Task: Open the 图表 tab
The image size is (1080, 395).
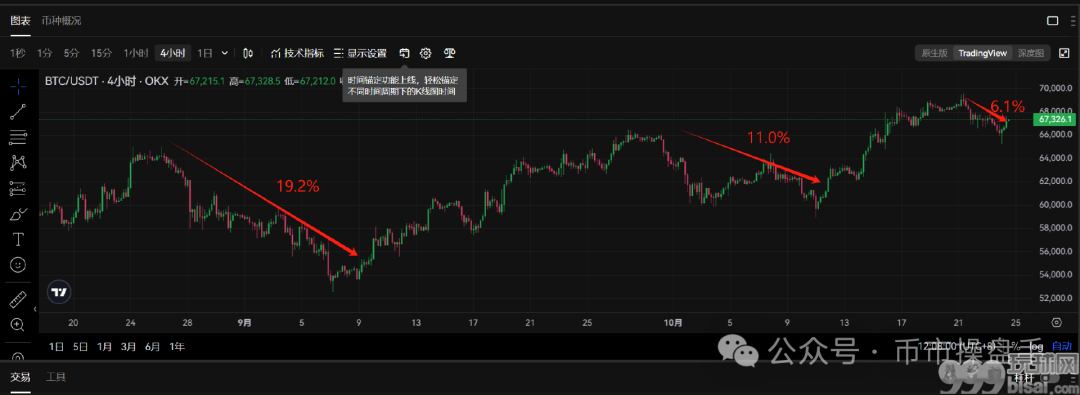Action: 20,21
